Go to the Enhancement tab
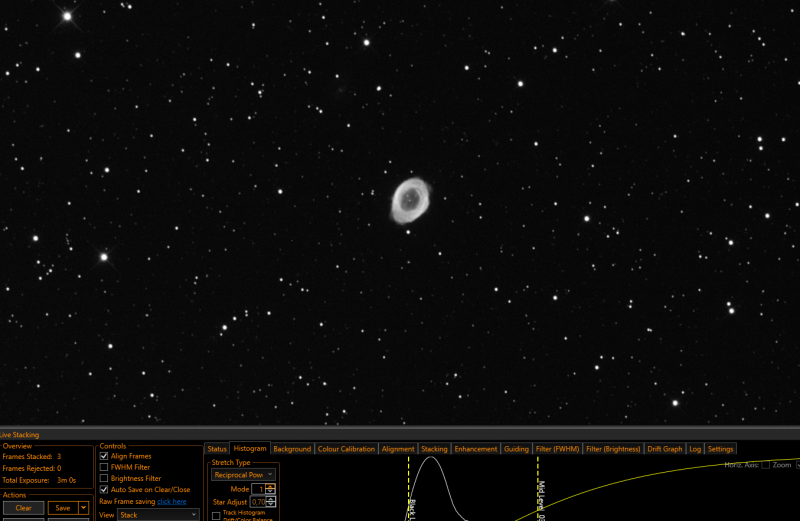 click(476, 449)
